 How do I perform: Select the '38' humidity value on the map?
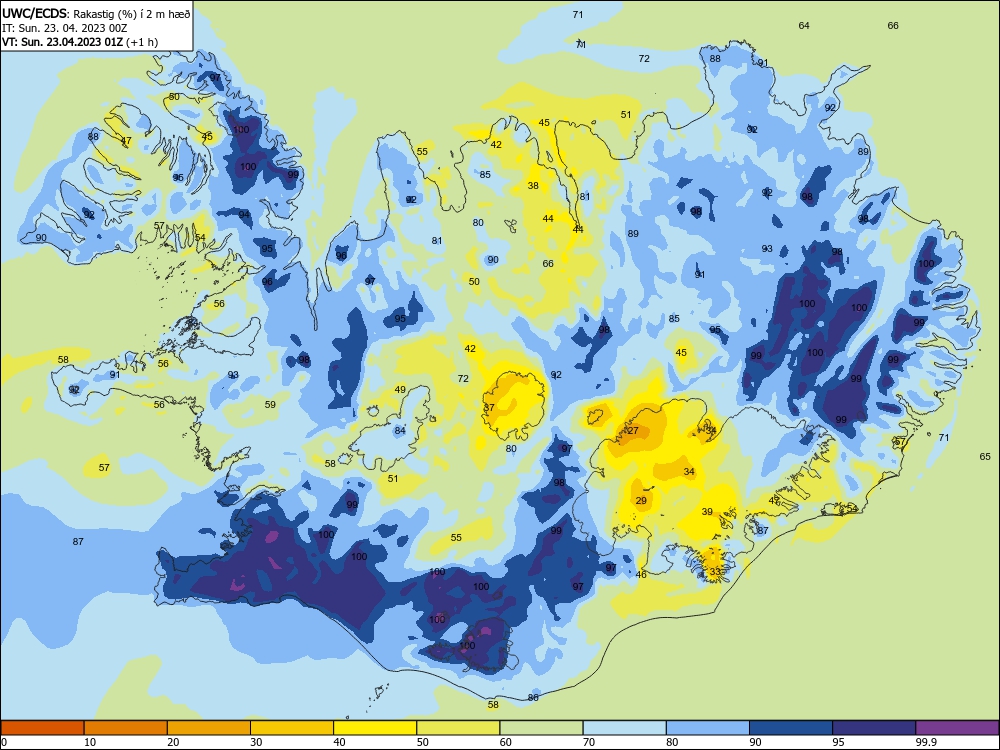pos(533,186)
